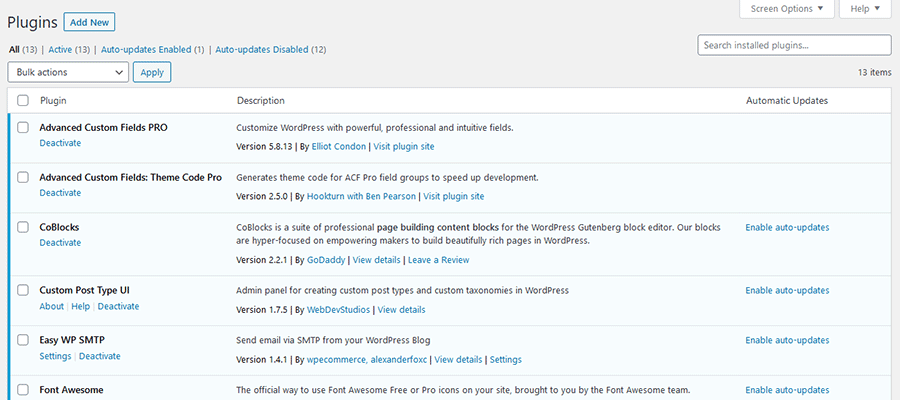Image resolution: width=900 pixels, height=400 pixels.
Task: Check the Advanced Custom Fields PRO checkbox
Action: (x=23, y=128)
